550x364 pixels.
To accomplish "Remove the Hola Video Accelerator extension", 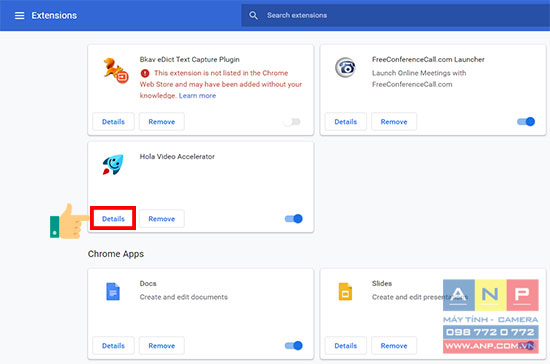I will [x=162, y=219].
